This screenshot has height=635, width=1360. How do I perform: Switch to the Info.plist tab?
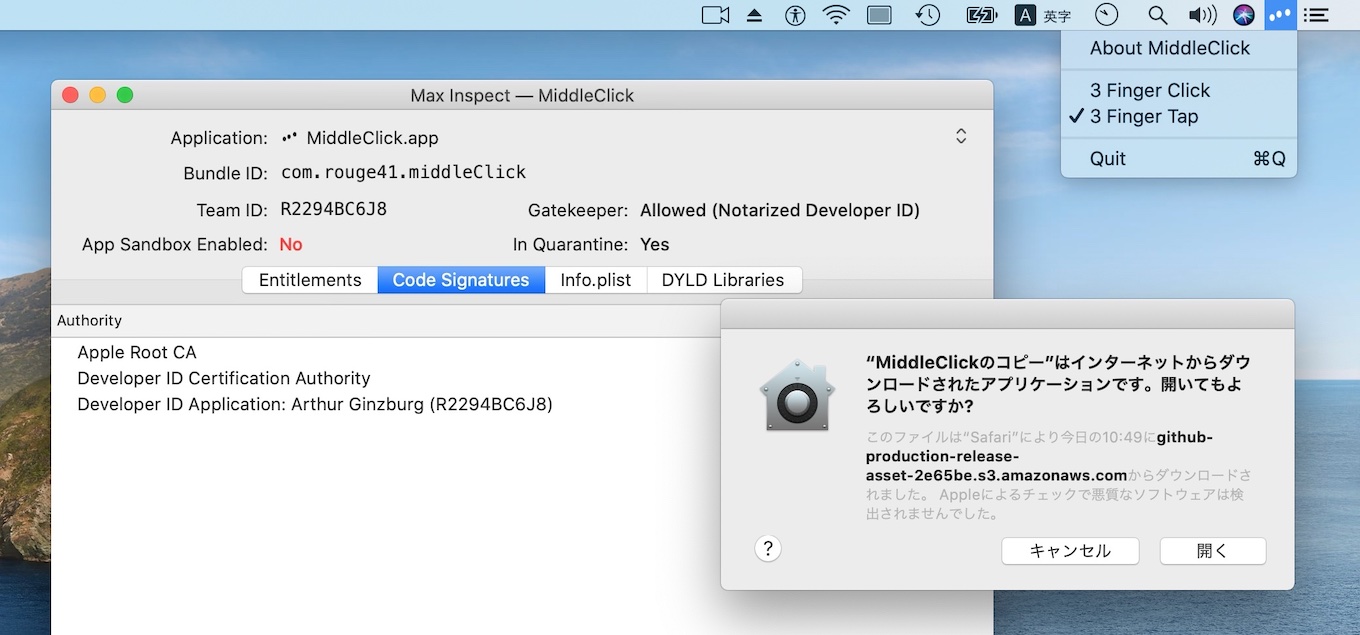[595, 280]
